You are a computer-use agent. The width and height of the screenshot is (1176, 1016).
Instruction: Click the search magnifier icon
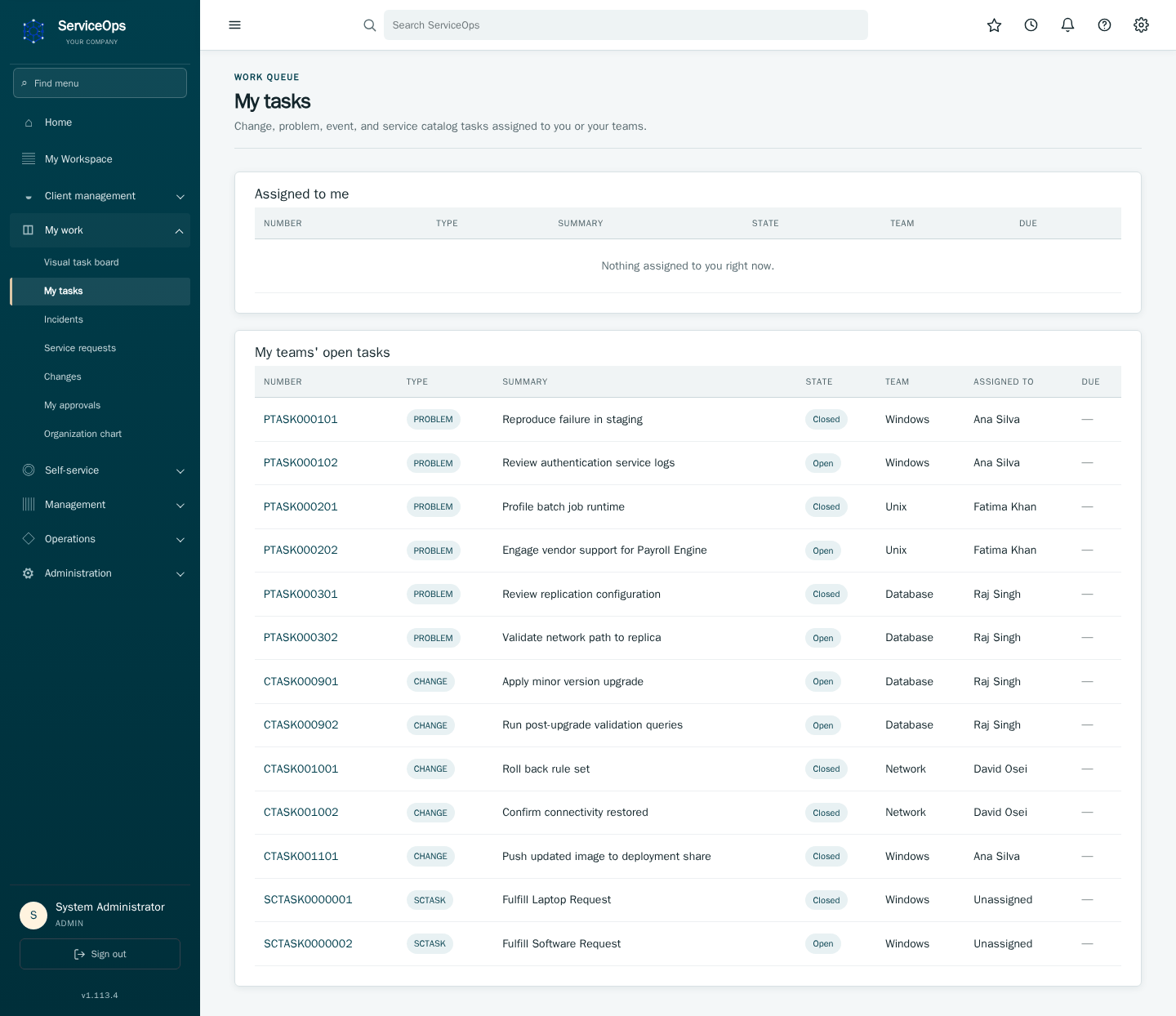click(x=370, y=25)
